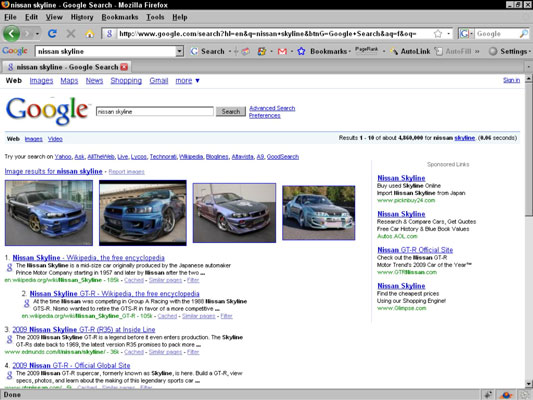Show more toolbar buttons via chevron

[x=477, y=51]
